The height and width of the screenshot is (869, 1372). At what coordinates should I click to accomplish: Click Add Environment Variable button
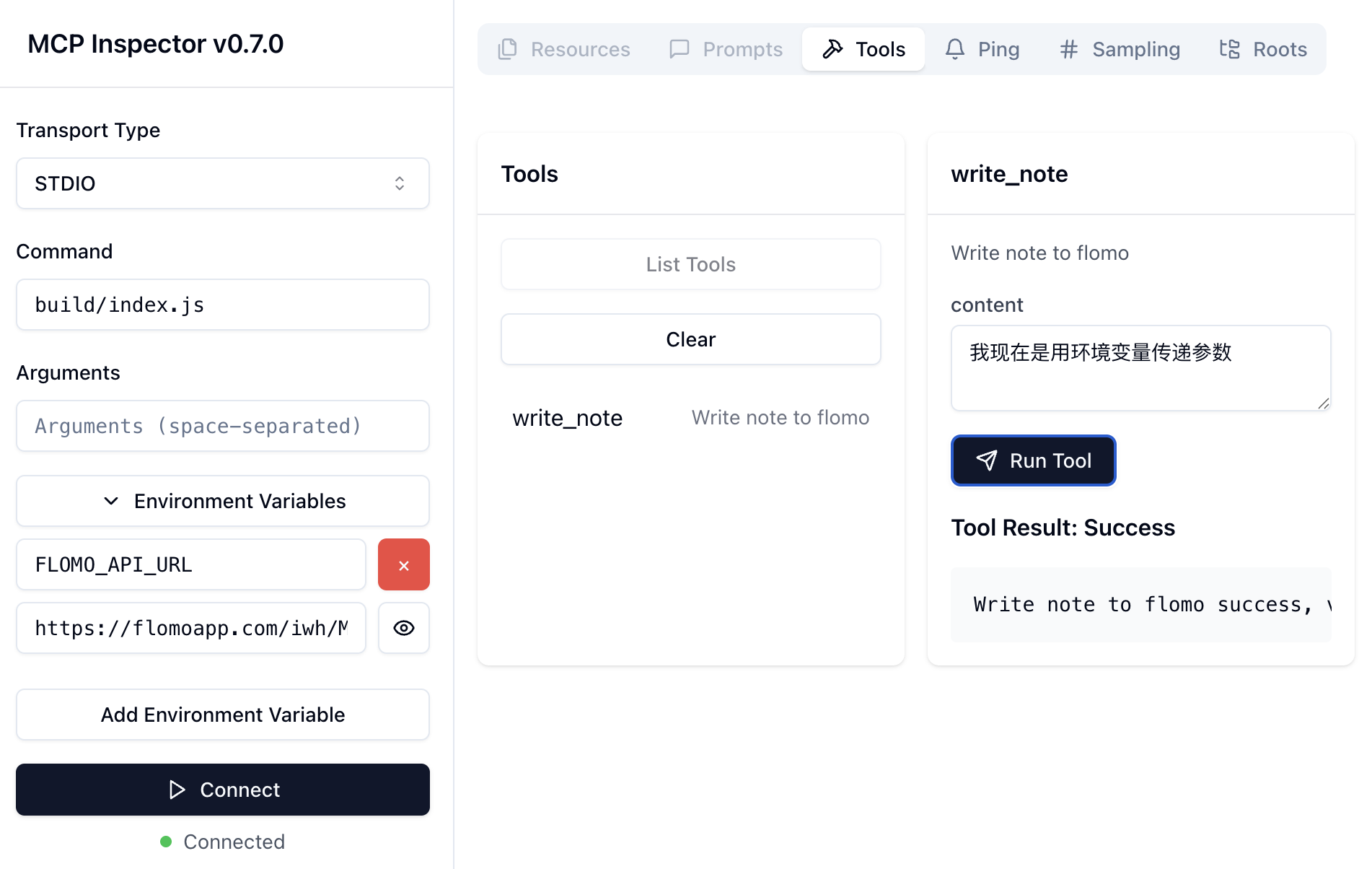223,715
